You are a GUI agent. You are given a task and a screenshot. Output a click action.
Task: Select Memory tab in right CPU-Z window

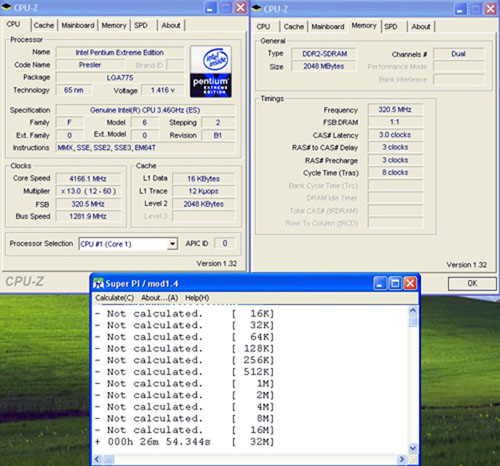pos(364,26)
